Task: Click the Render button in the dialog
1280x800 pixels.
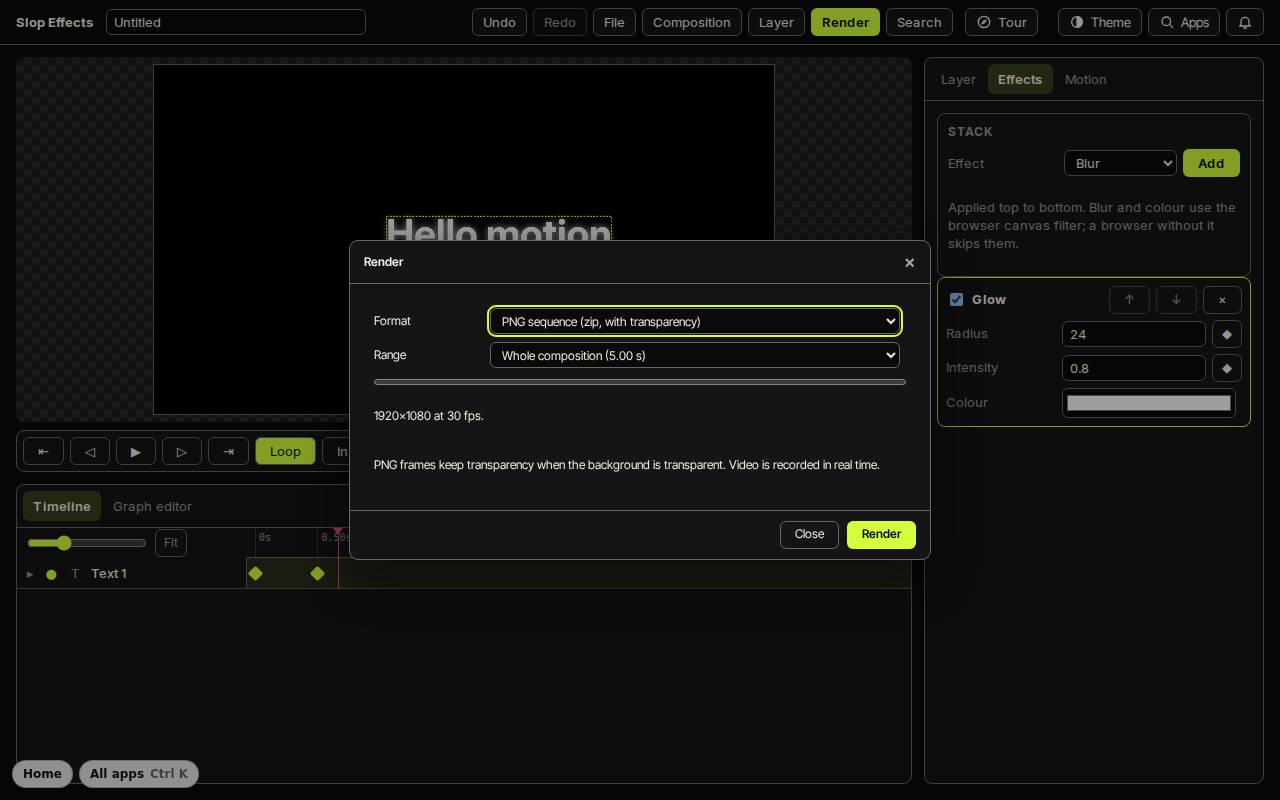Action: (x=881, y=534)
